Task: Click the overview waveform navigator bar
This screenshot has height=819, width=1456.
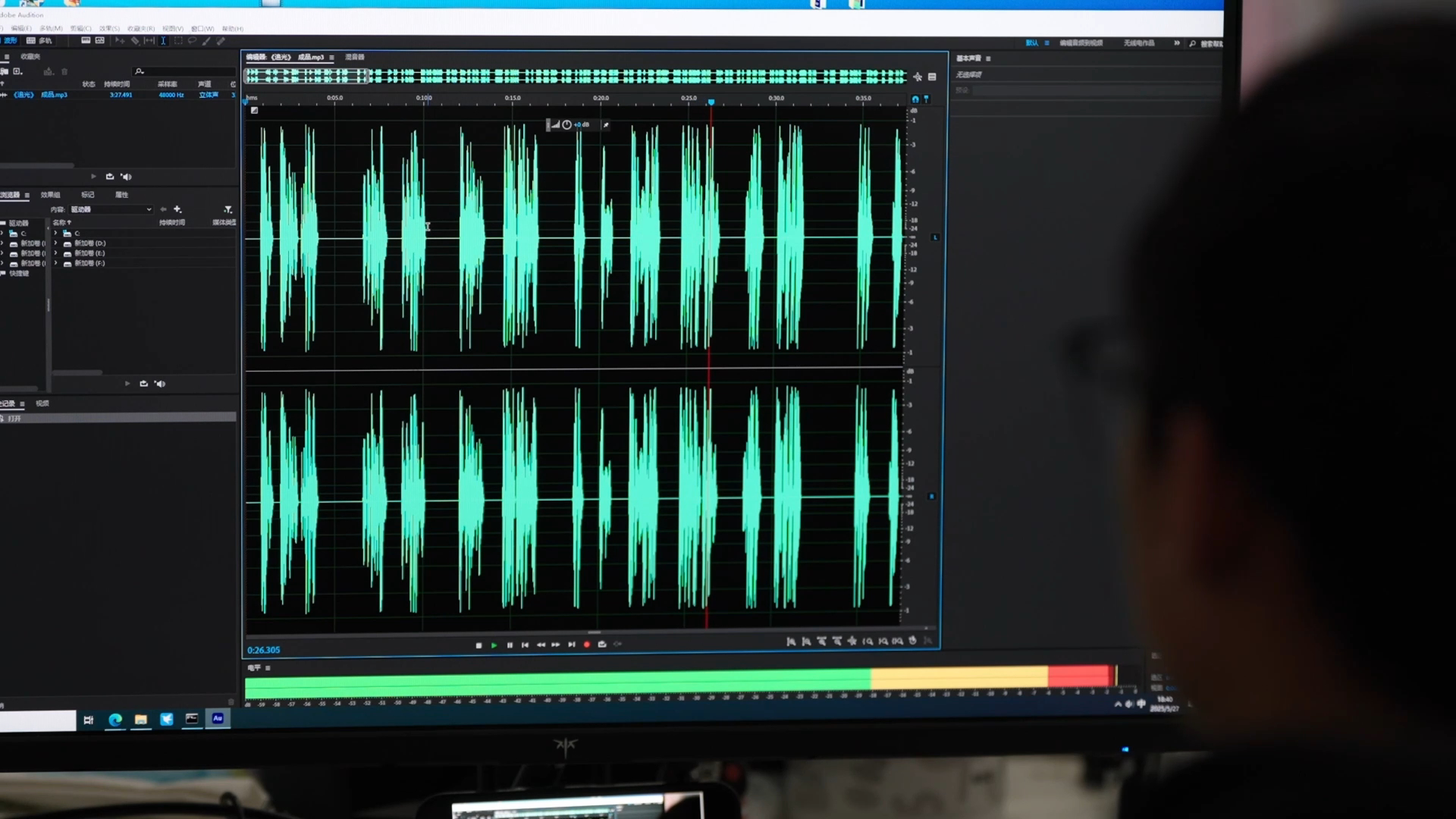Action: [x=576, y=76]
